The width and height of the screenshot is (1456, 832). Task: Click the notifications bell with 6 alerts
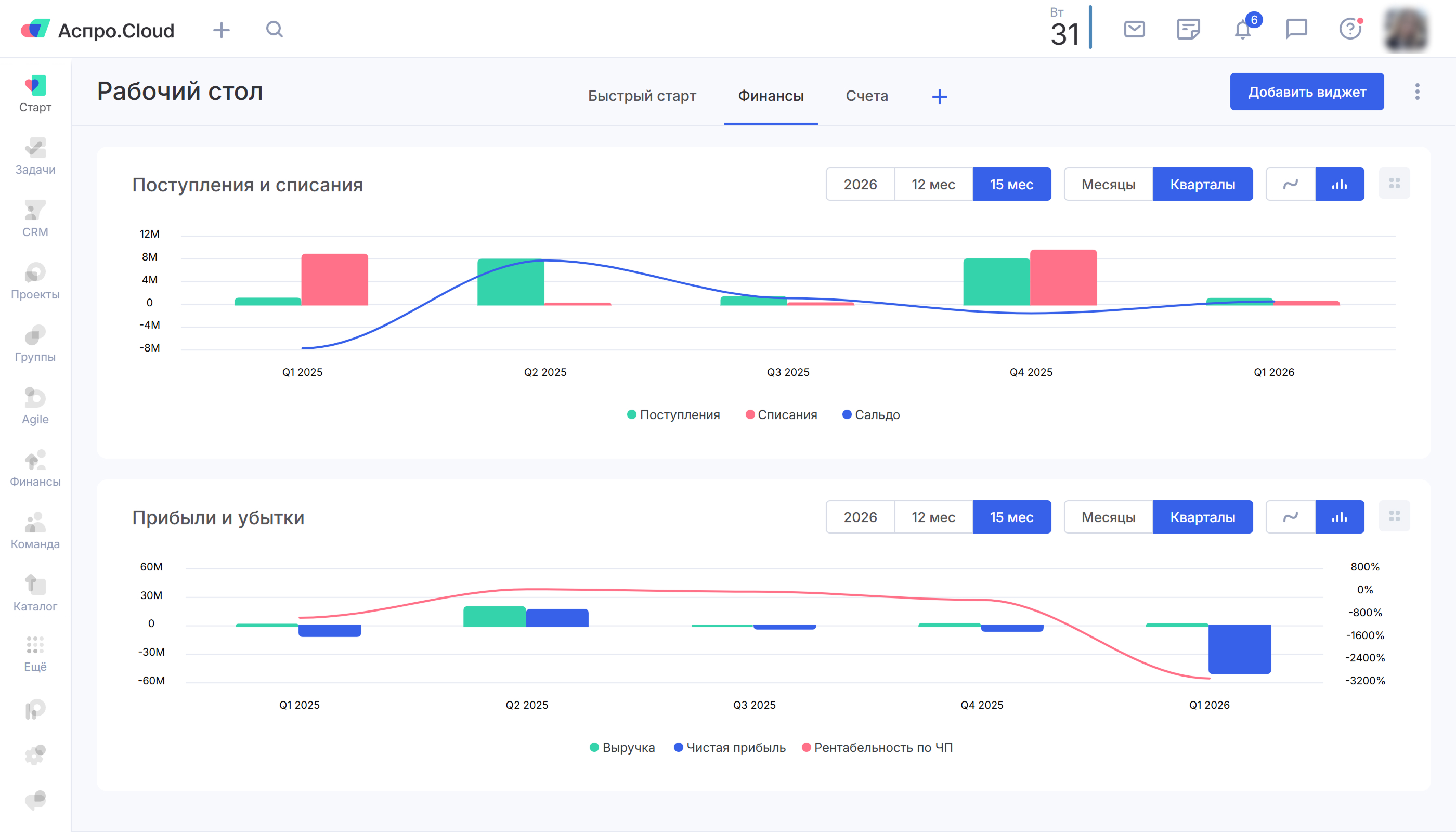(1242, 29)
